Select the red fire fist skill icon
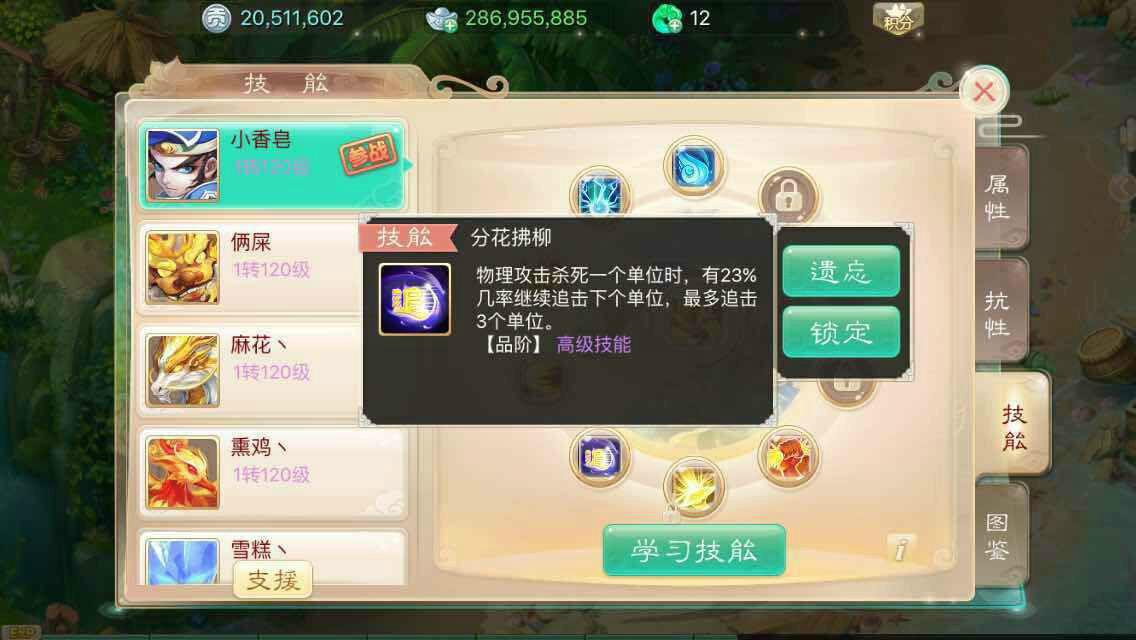1136x640 pixels. point(788,457)
